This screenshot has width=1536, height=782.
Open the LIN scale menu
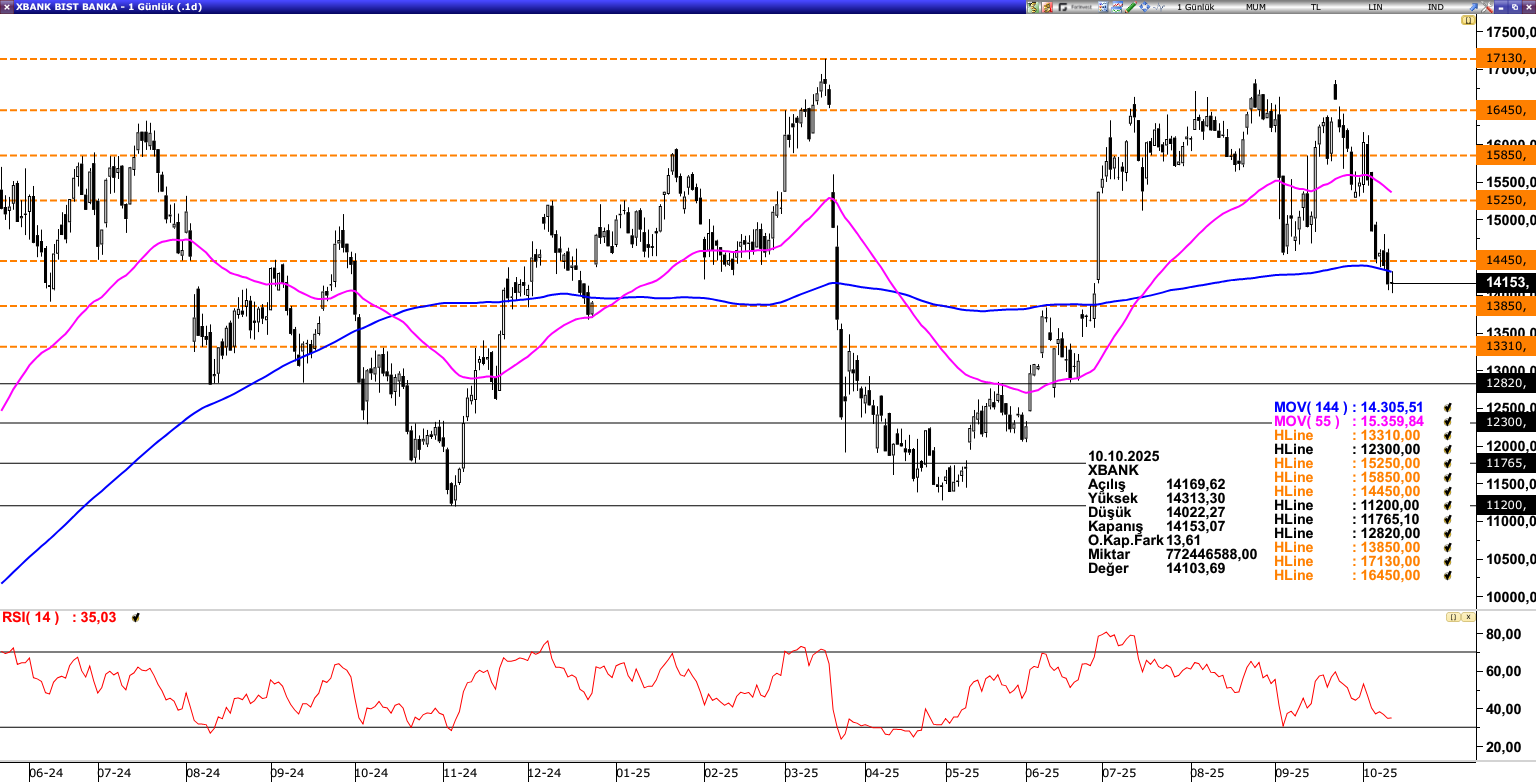pyautogui.click(x=1375, y=7)
